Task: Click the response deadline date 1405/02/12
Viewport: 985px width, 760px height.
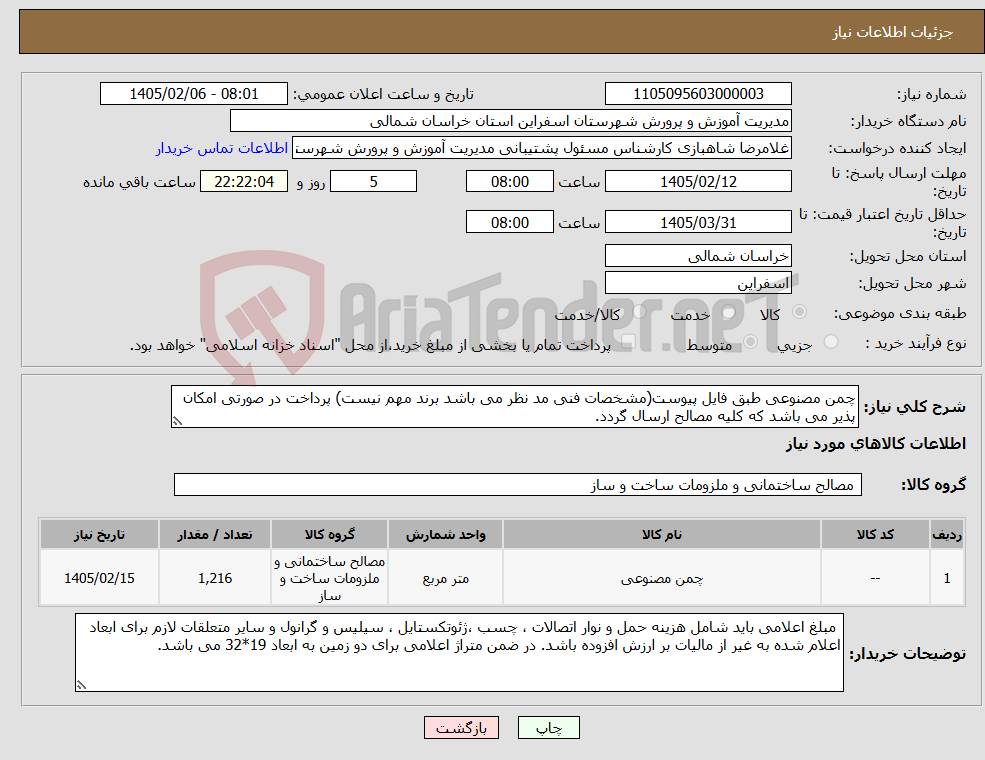Action: click(x=698, y=182)
